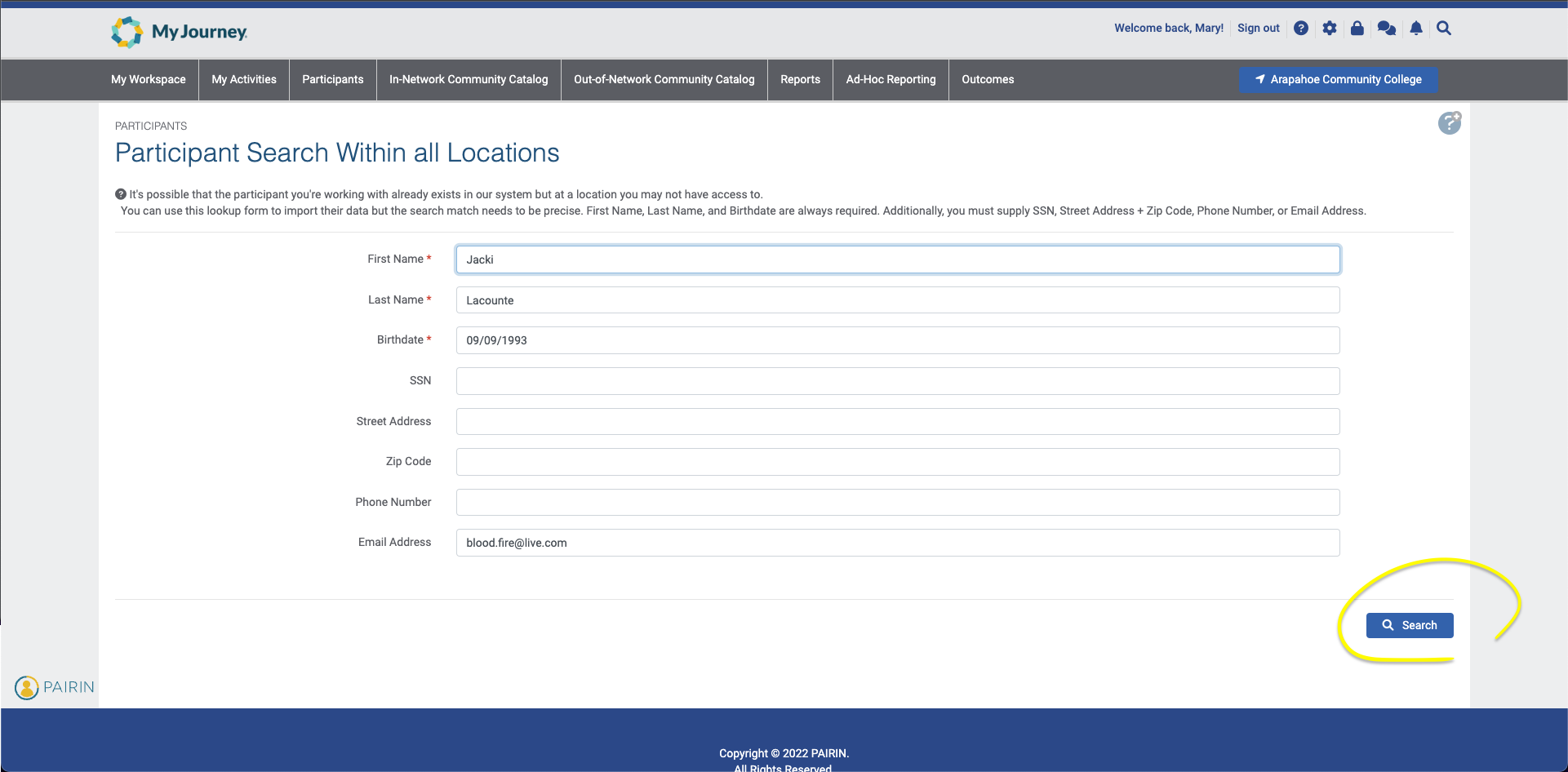1568x772 pixels.
Task: Open the chat messages icon
Action: (x=1386, y=29)
